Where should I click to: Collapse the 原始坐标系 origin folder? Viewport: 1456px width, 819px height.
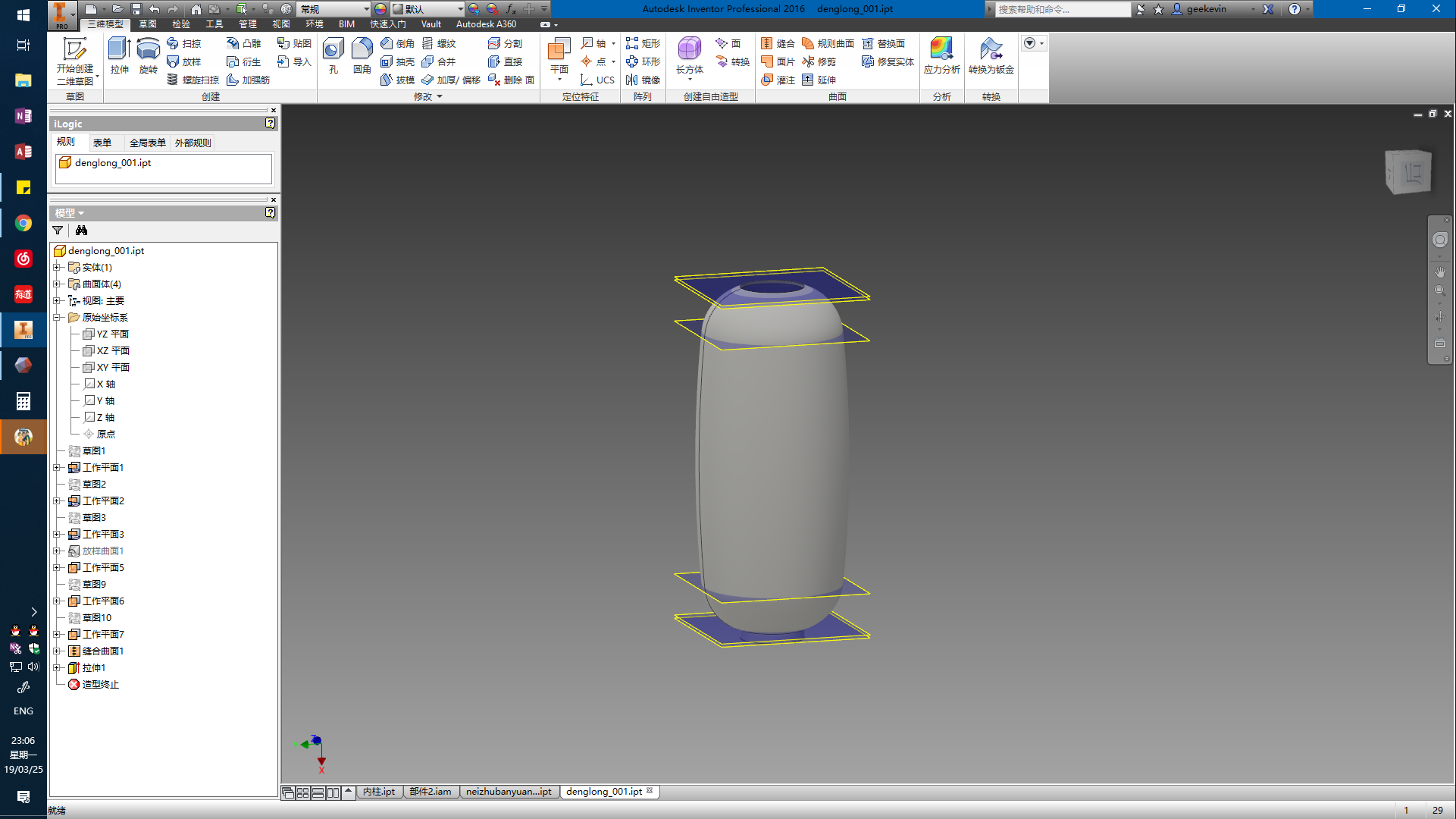coord(57,318)
